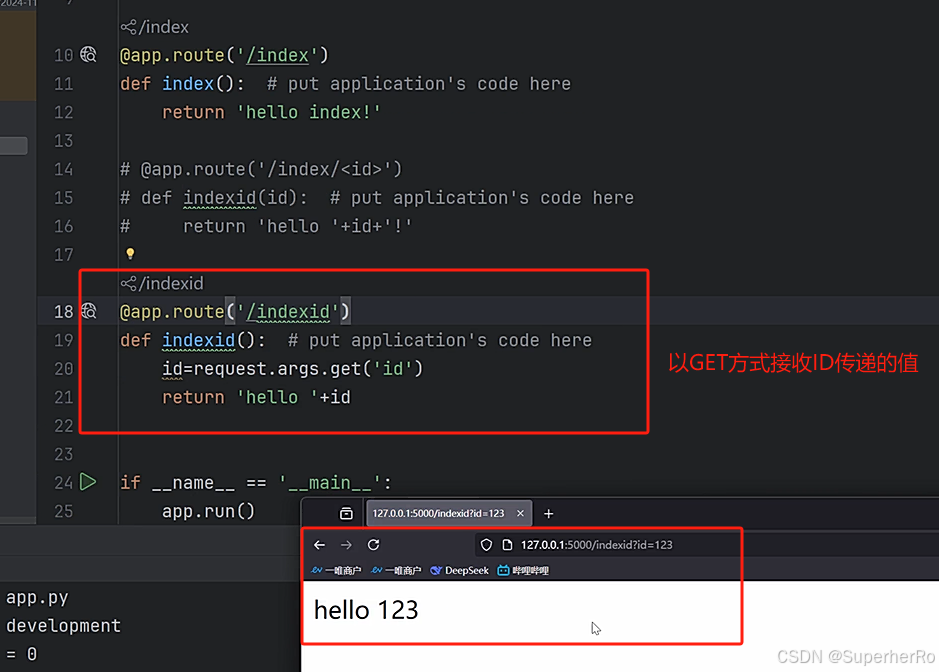Click request.args.get('id') on line 20

[308, 368]
